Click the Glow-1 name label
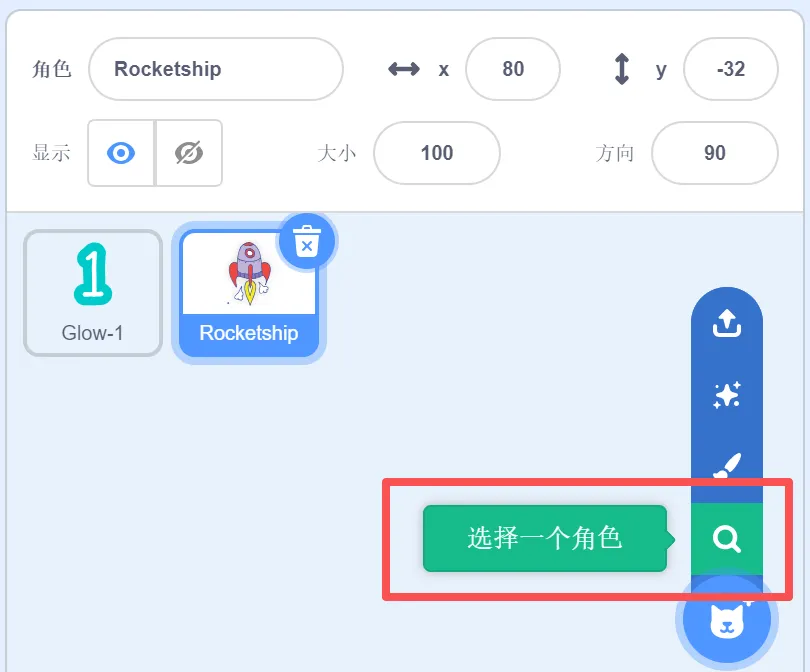 [x=93, y=333]
